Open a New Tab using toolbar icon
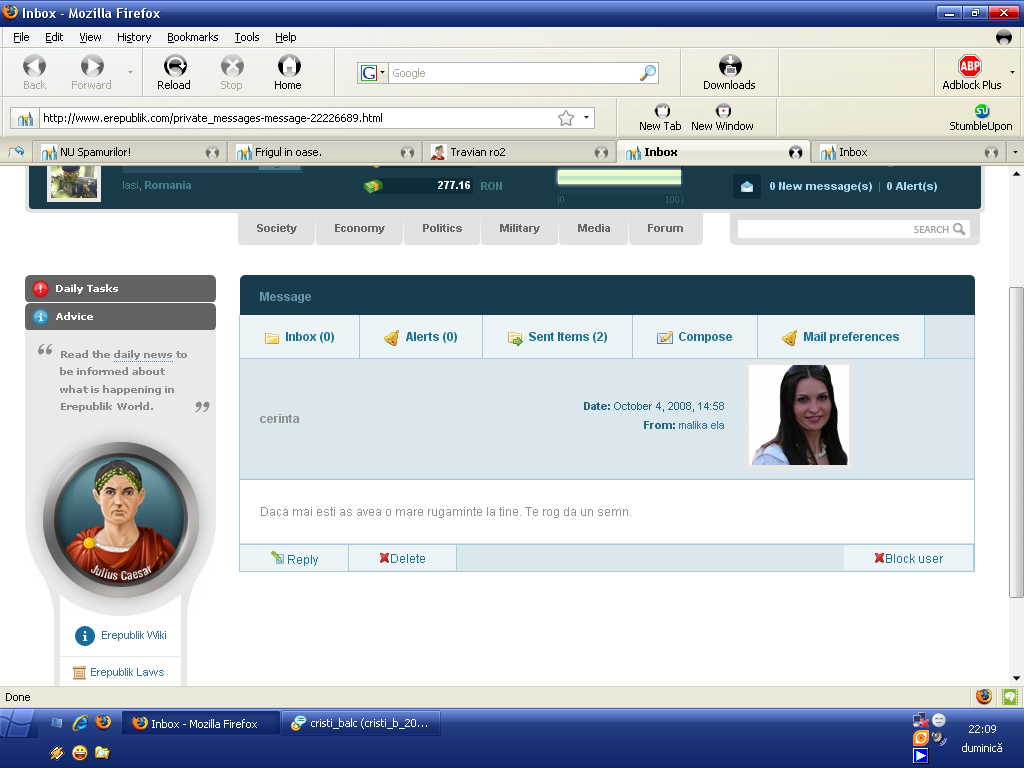Screen dimensions: 1024x768 (x=660, y=111)
